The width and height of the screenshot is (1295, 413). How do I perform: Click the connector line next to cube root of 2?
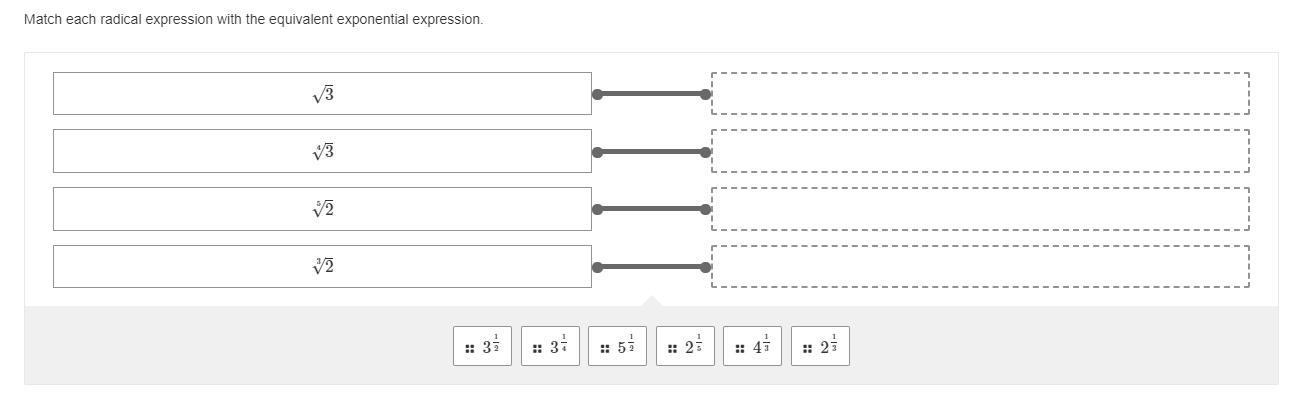tap(651, 267)
